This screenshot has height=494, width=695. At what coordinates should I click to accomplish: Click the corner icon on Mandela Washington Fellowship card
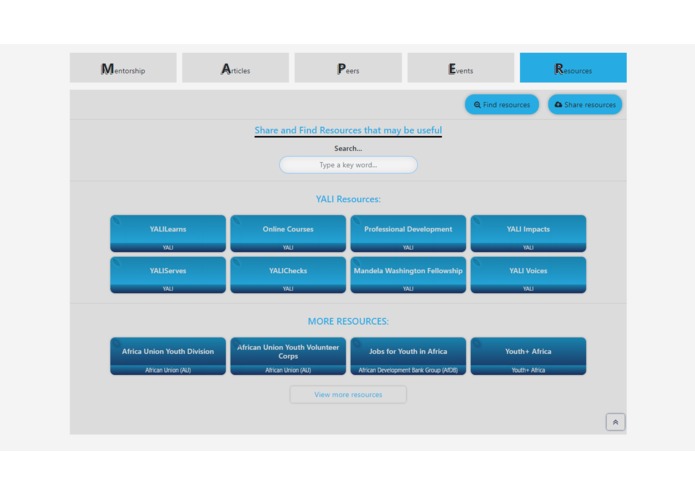(x=356, y=262)
